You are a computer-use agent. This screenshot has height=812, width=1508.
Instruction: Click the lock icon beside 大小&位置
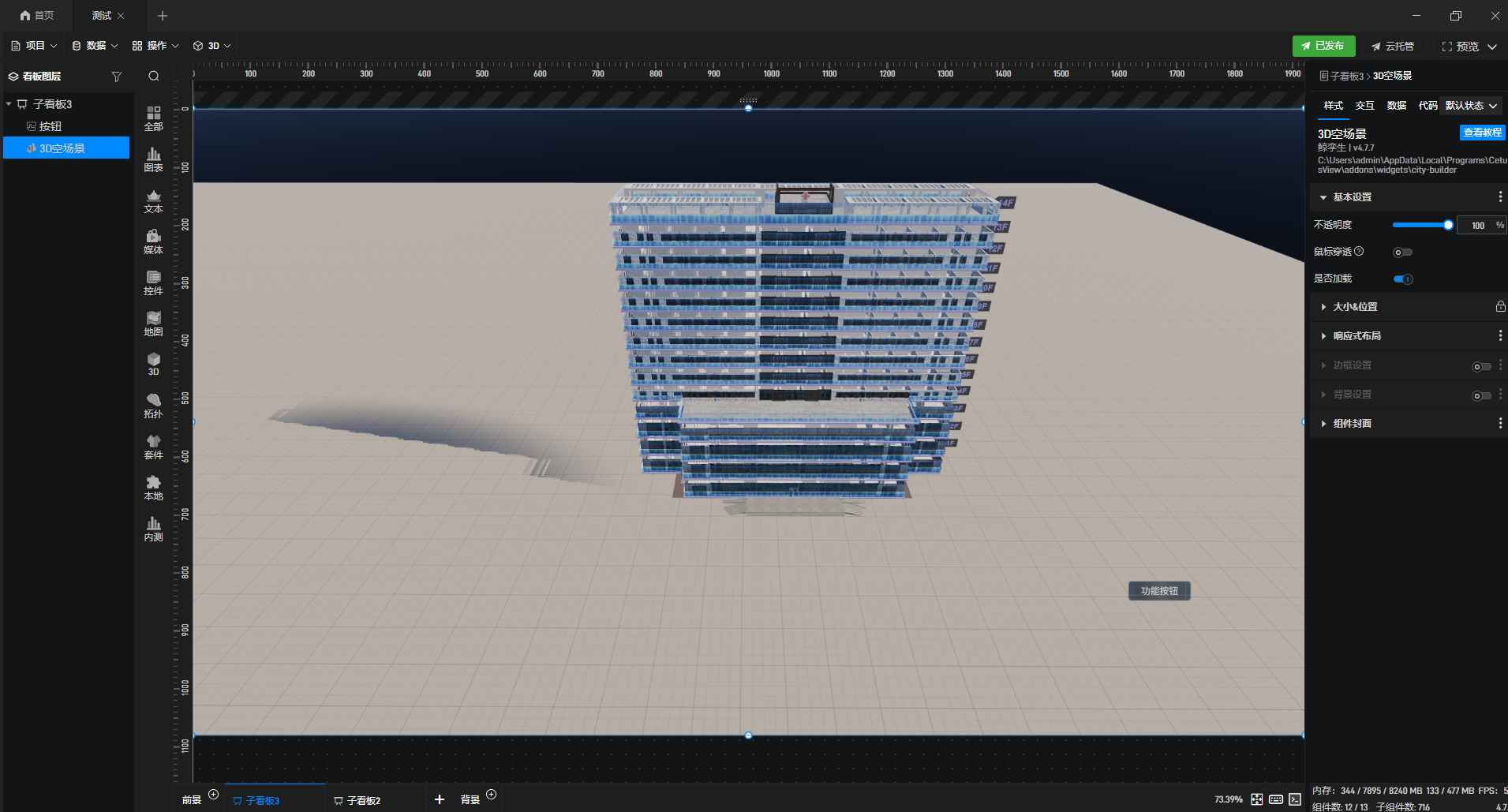1500,306
